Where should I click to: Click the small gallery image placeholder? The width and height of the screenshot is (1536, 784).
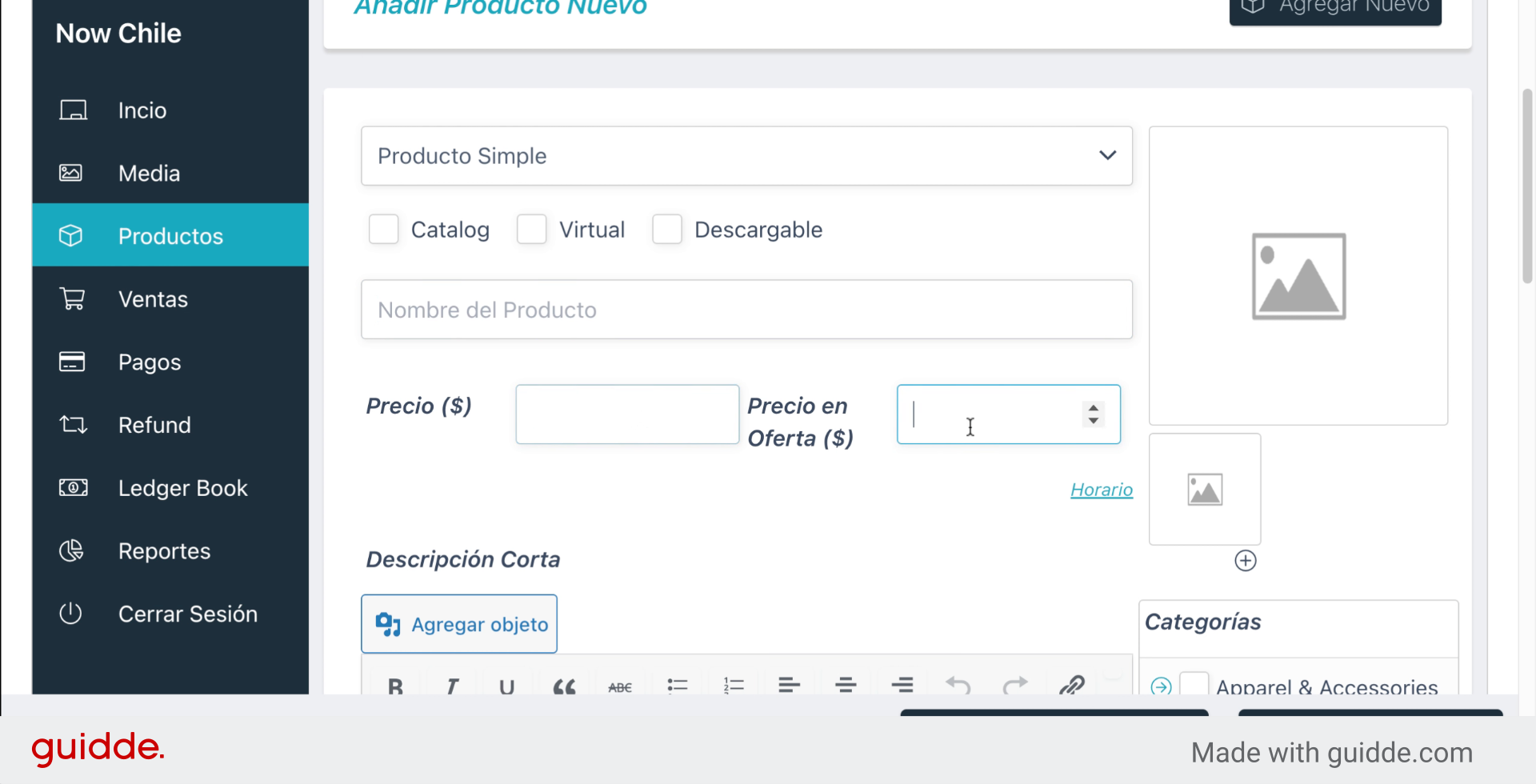click(1205, 490)
